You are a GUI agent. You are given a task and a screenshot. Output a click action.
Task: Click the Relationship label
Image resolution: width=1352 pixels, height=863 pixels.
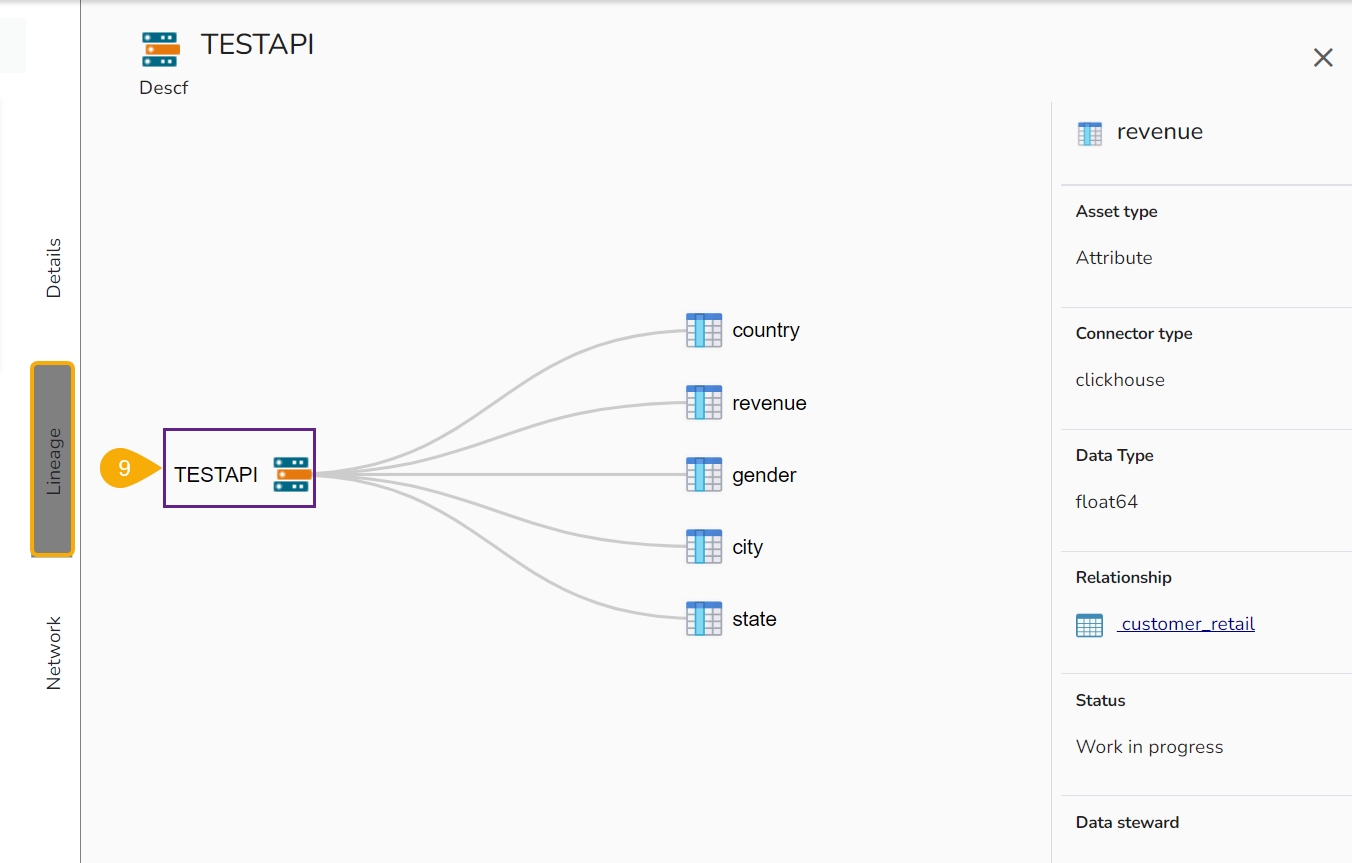tap(1124, 578)
